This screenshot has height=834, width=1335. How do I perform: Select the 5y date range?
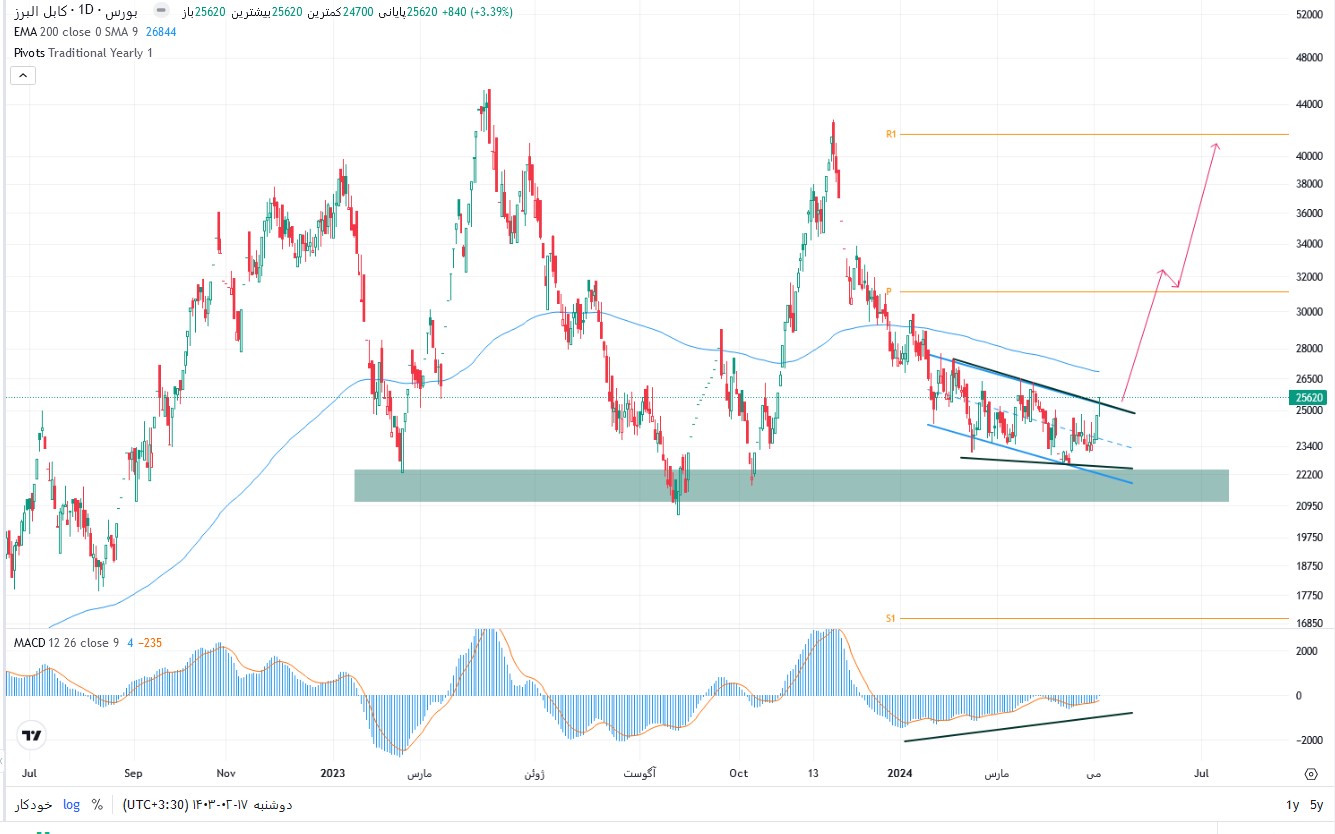tap(1318, 805)
